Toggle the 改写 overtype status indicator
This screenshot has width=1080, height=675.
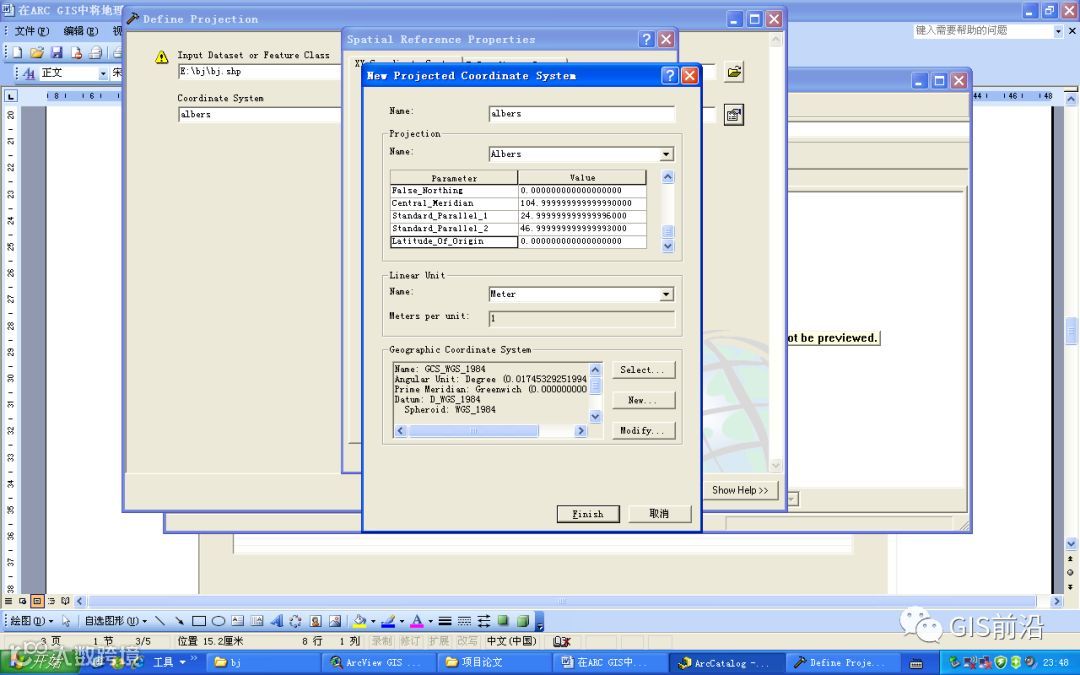(467, 641)
